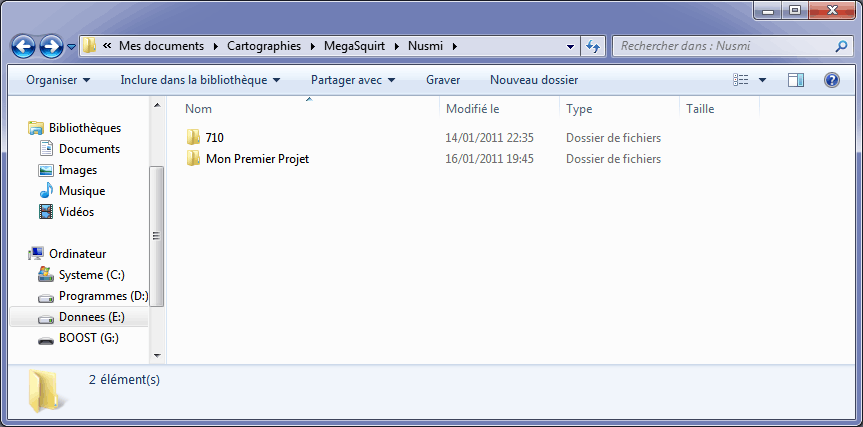Open the help question mark icon

(831, 80)
